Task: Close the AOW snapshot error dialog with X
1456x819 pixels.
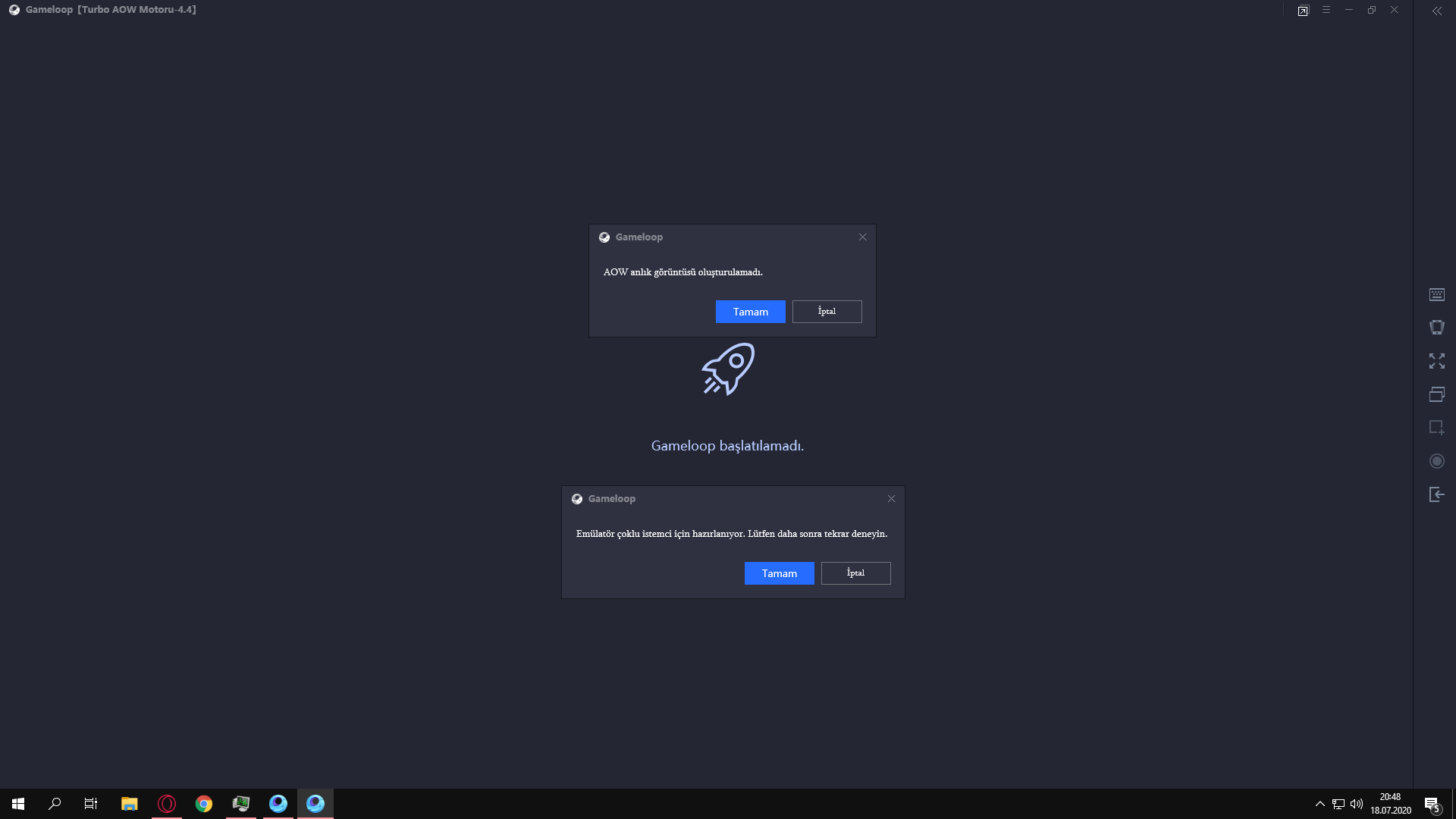Action: (862, 237)
